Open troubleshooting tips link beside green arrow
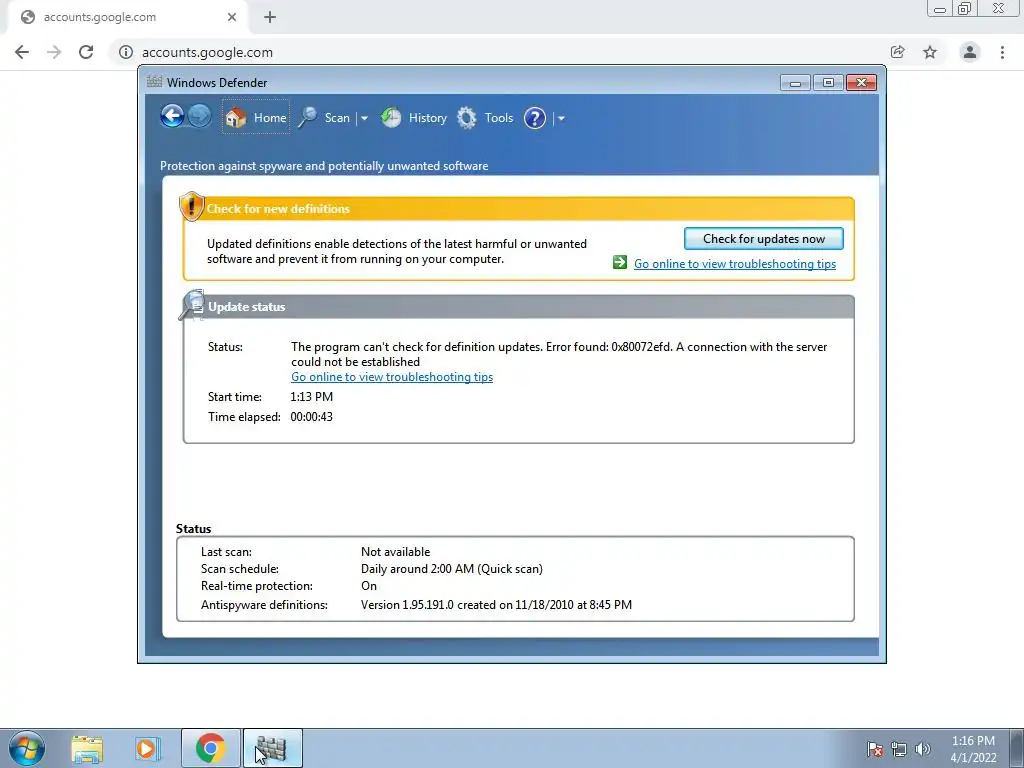Viewport: 1024px width, 768px height. 735,264
